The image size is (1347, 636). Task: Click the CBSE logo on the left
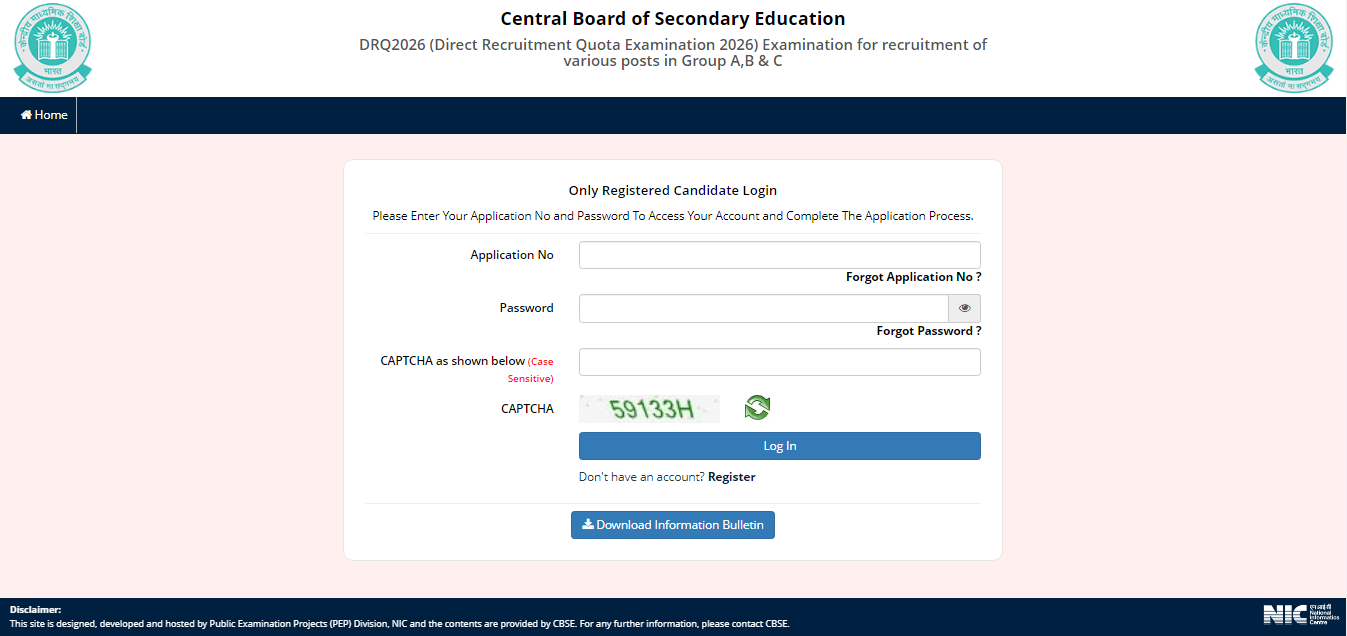point(52,47)
